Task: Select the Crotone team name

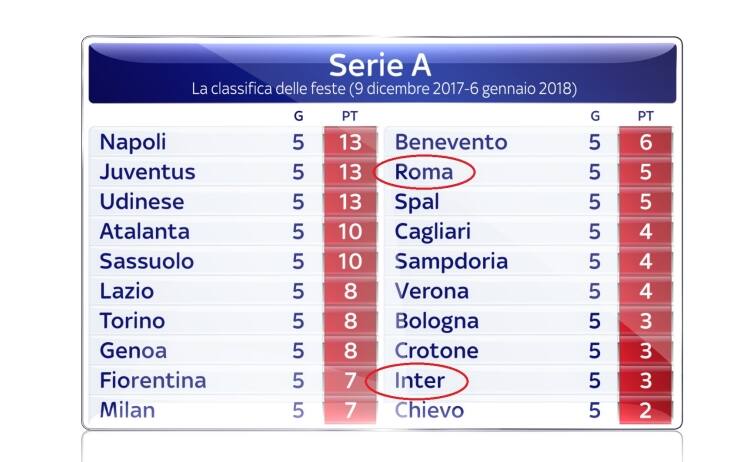Action: click(437, 351)
